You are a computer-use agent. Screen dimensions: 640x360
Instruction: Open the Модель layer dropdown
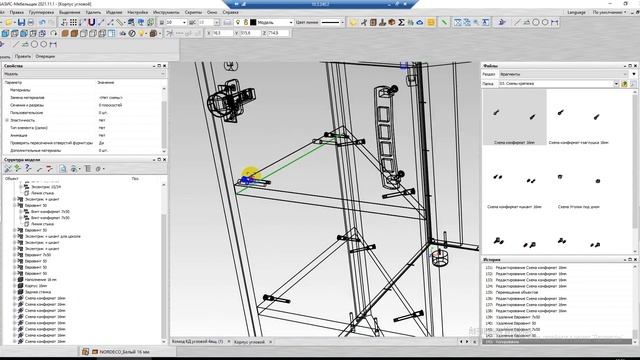[291, 22]
